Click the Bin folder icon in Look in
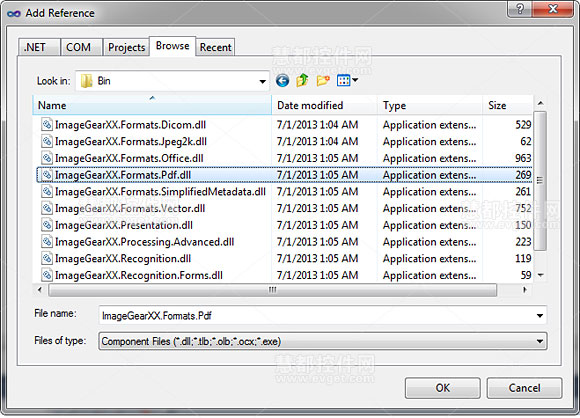The width and height of the screenshot is (580, 418). click(86, 81)
